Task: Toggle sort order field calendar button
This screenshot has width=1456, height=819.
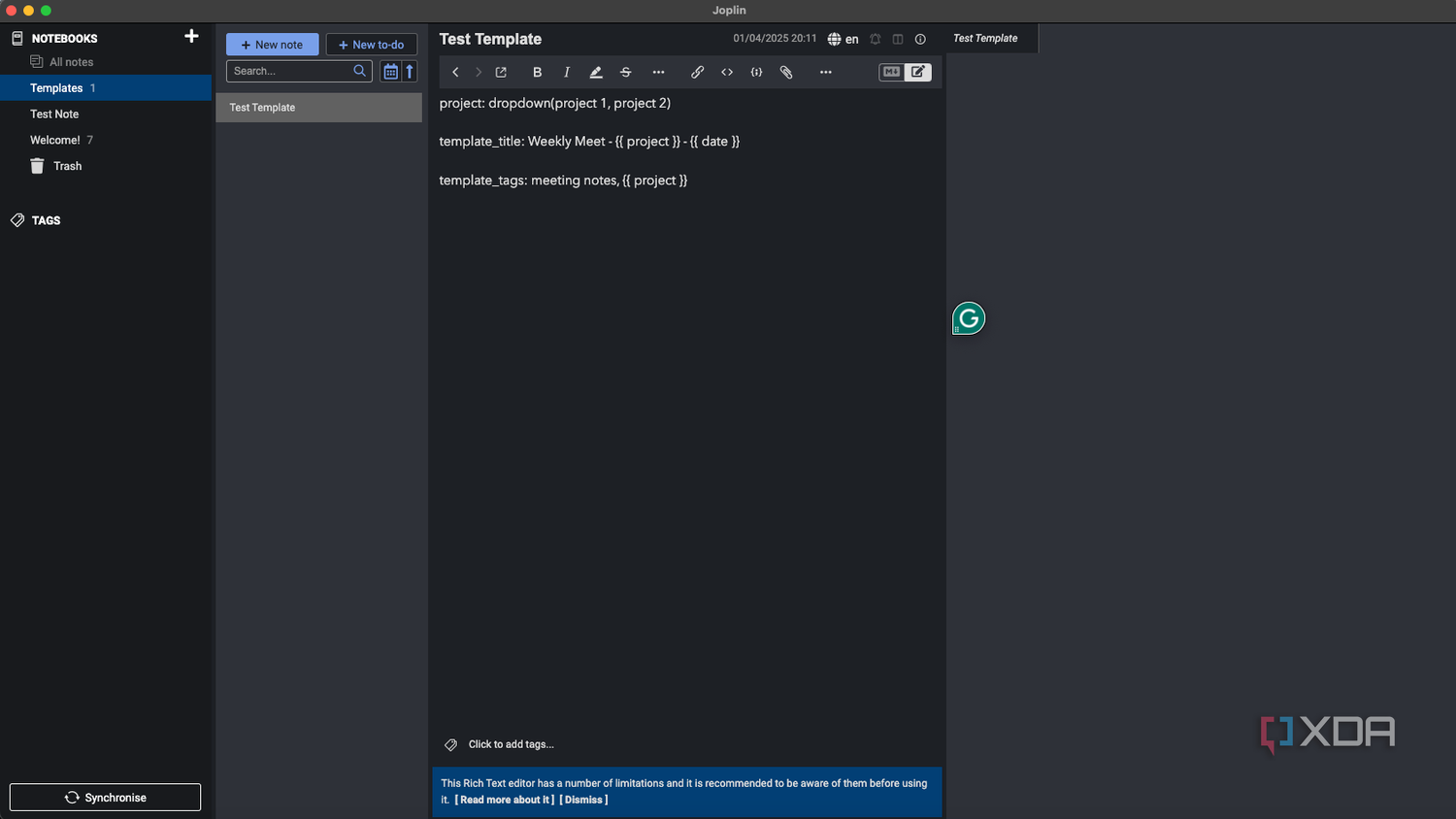Action: click(x=390, y=71)
